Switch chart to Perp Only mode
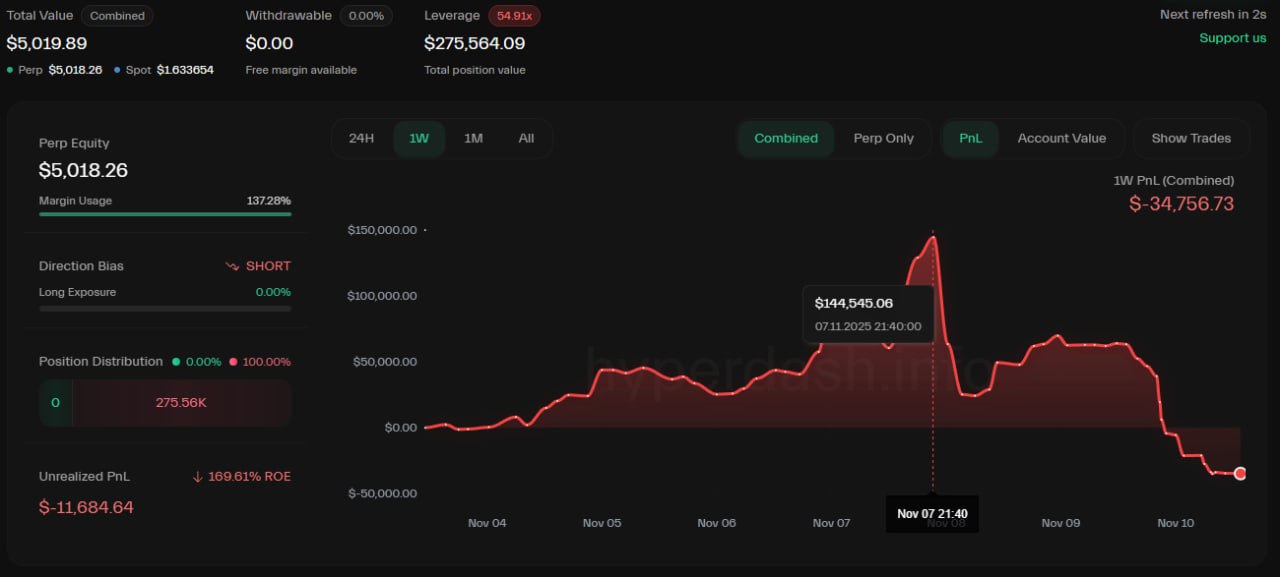This screenshot has height=577, width=1280. point(883,139)
